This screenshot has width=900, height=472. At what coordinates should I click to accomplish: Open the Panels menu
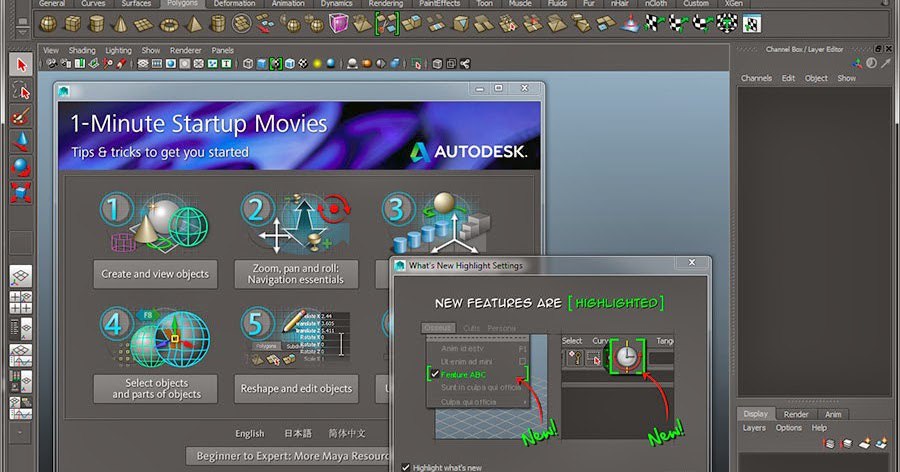click(x=222, y=51)
